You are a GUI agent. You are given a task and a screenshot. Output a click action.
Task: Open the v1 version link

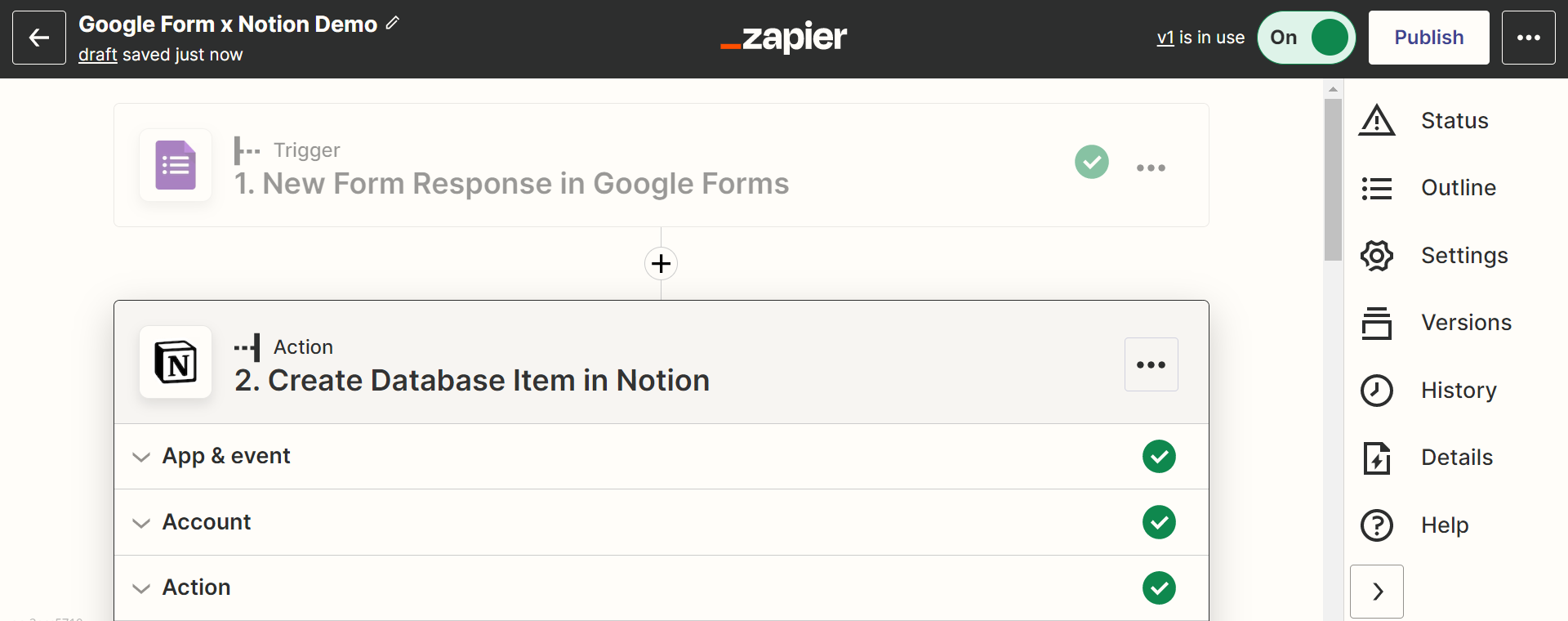coord(1165,38)
